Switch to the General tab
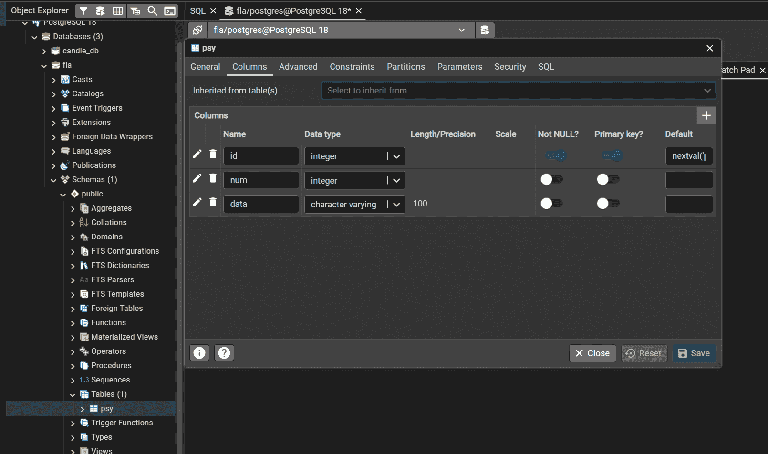The height and width of the screenshot is (454, 768). pos(205,67)
